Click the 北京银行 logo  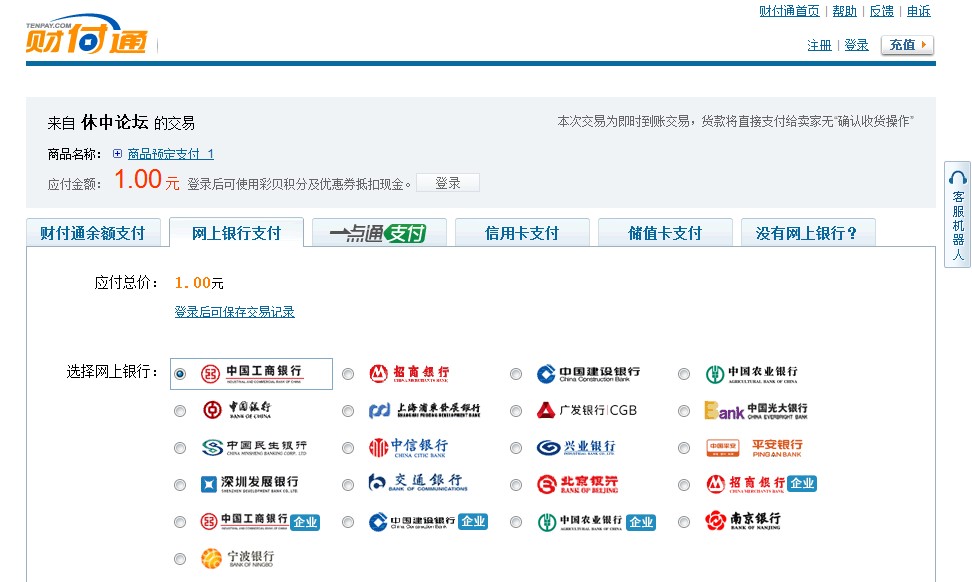[577, 483]
